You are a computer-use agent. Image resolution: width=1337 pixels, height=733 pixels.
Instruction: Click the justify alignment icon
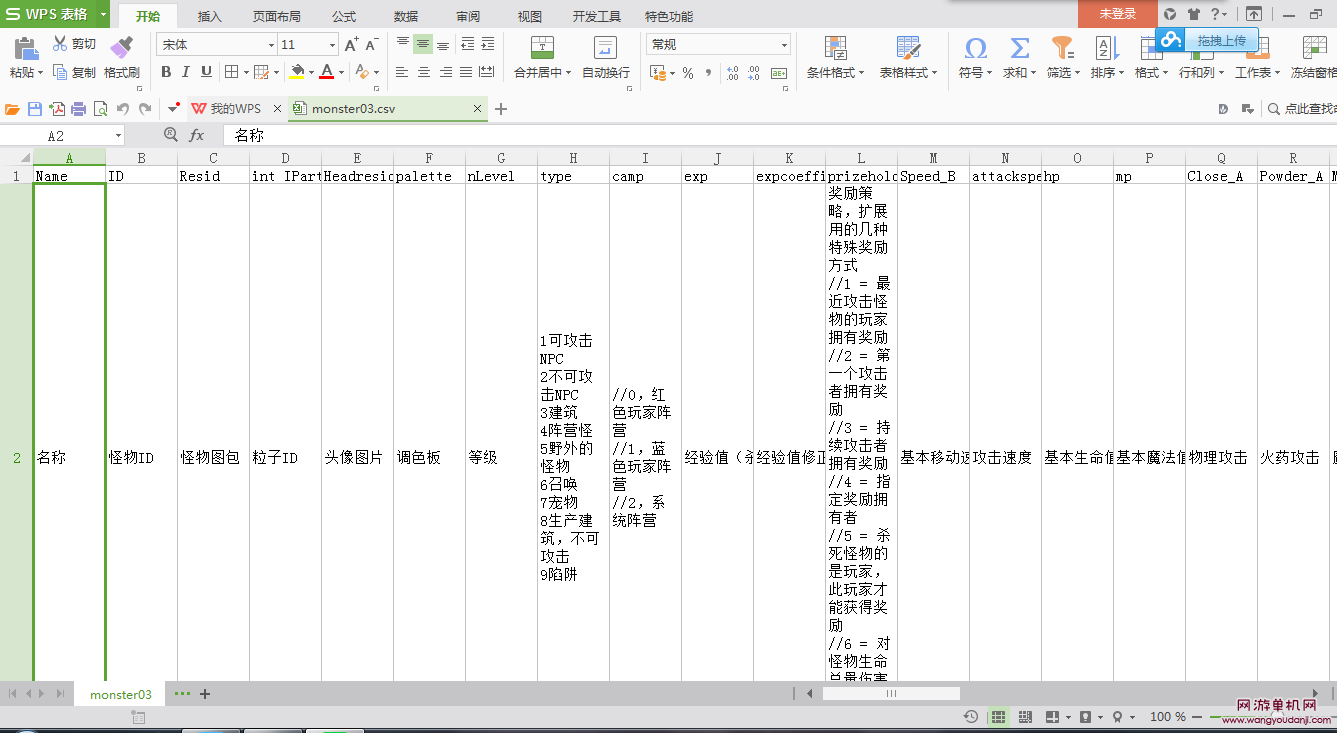point(466,72)
